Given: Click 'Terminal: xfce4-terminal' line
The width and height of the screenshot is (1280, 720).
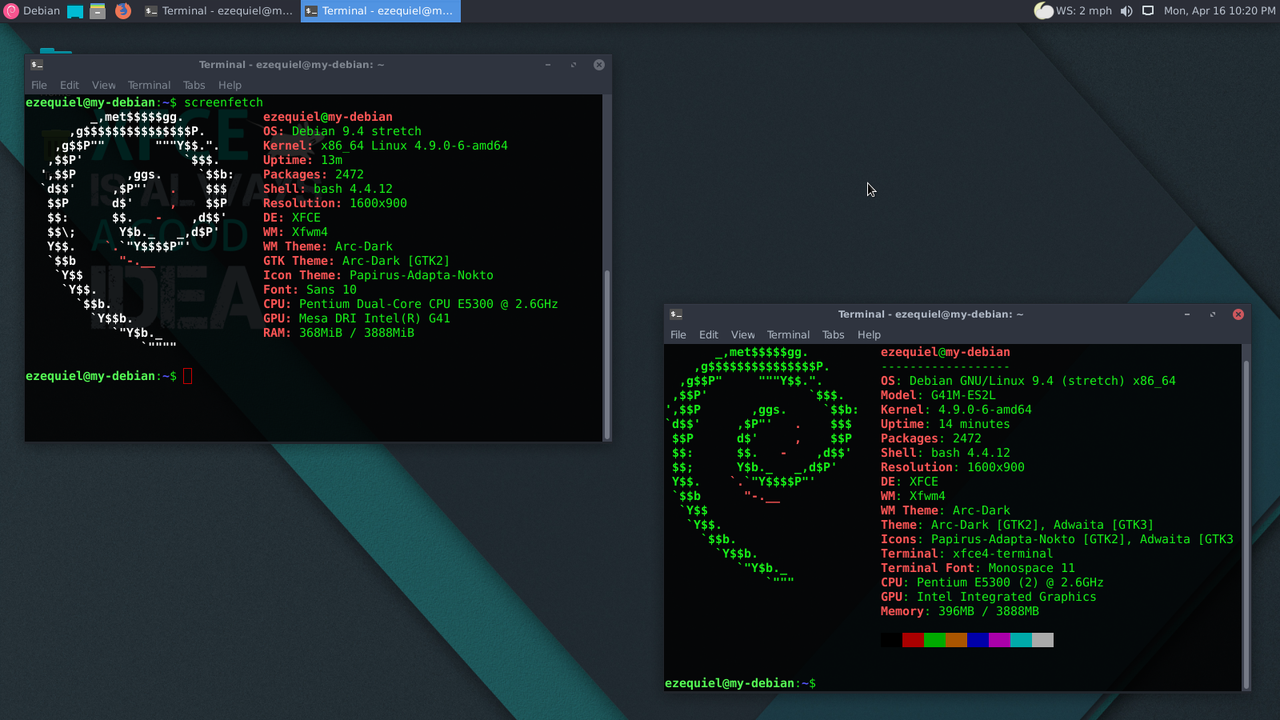Looking at the screenshot, I should click(967, 553).
